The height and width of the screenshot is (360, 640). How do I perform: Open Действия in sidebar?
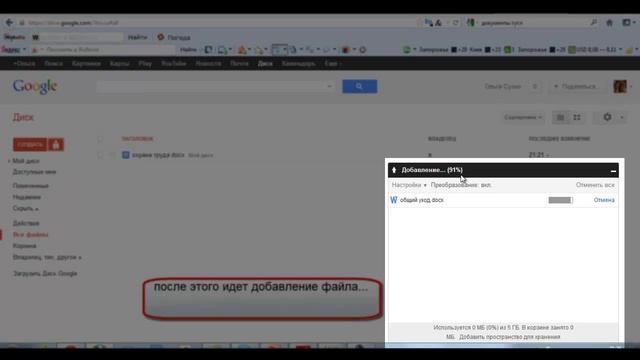(x=26, y=223)
